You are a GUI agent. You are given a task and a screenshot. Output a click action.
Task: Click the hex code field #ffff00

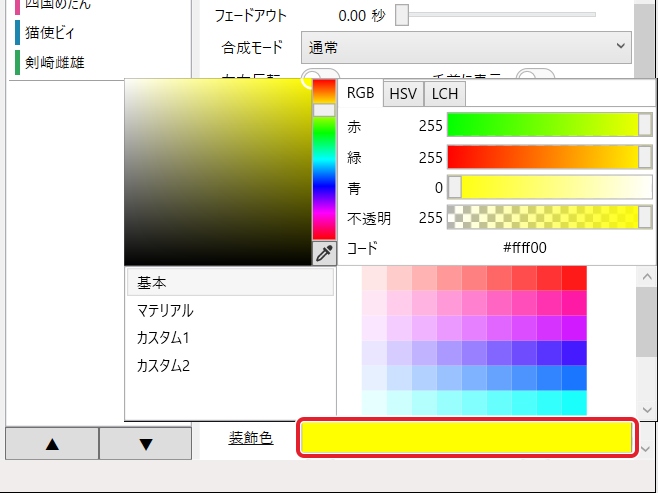tap(525, 248)
